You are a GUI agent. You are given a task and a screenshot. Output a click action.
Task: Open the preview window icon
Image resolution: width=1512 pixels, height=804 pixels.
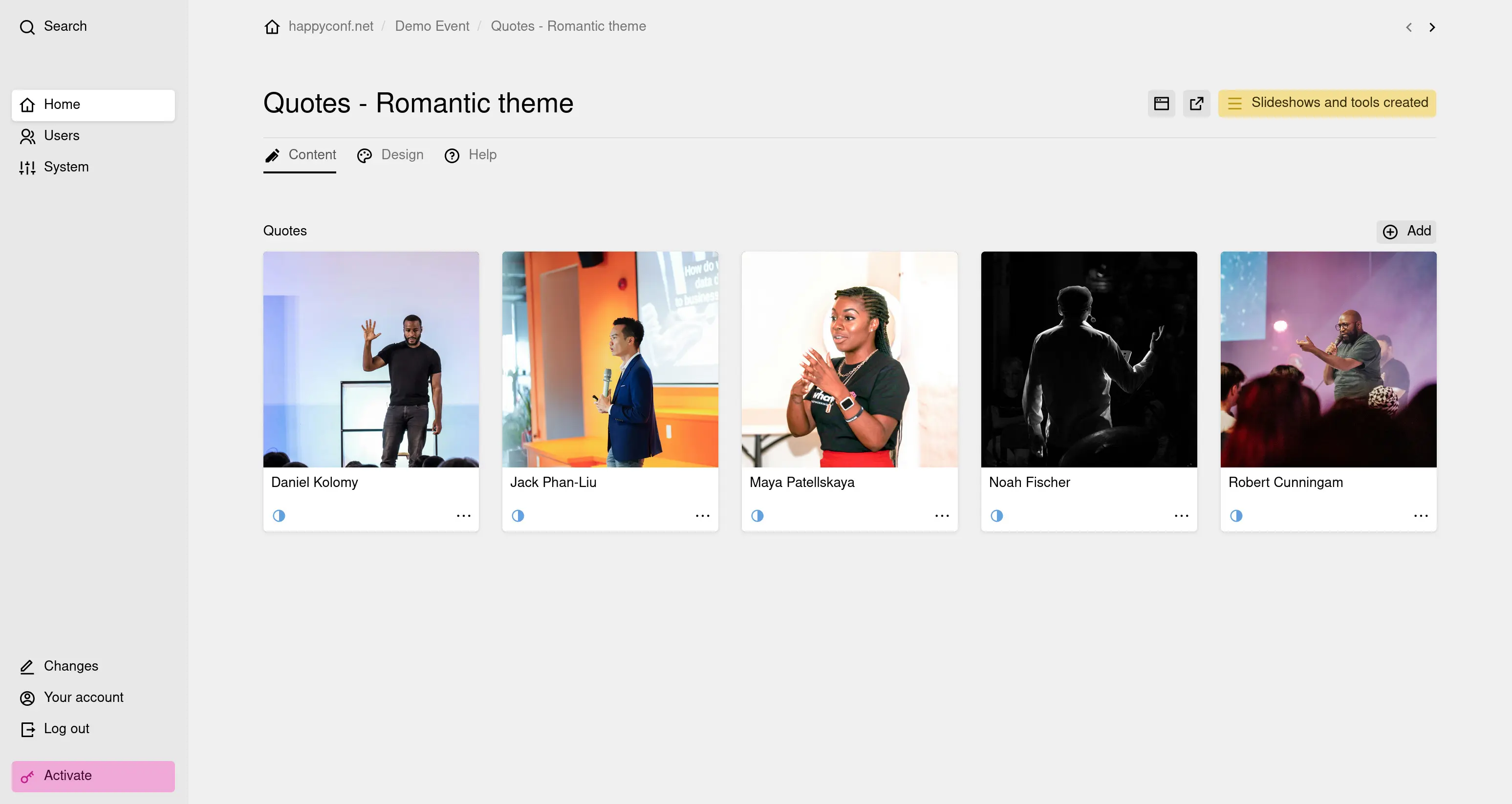point(1161,103)
